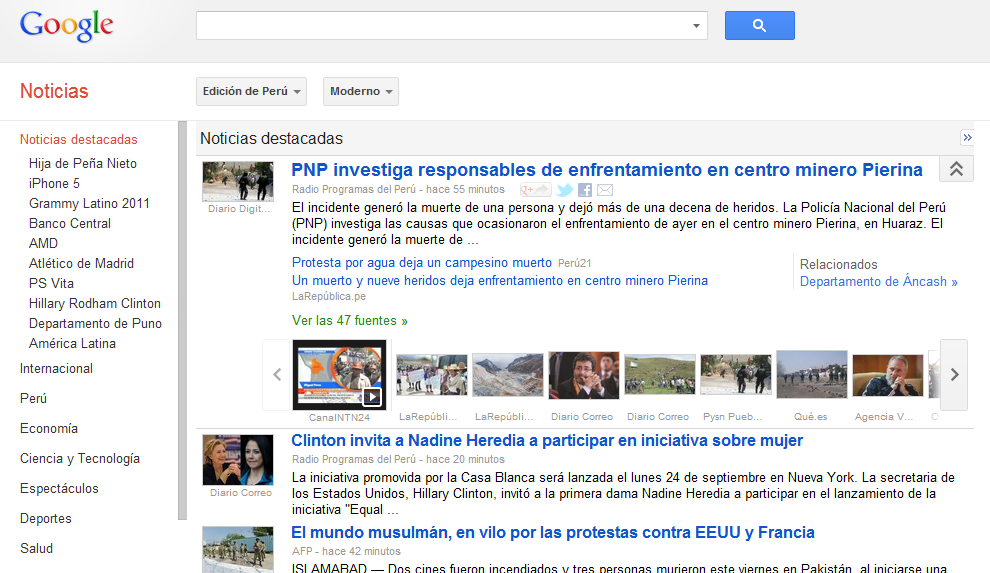Screen dimensions: 990x573
Task: Select Banco Central topic
Action: point(69,223)
